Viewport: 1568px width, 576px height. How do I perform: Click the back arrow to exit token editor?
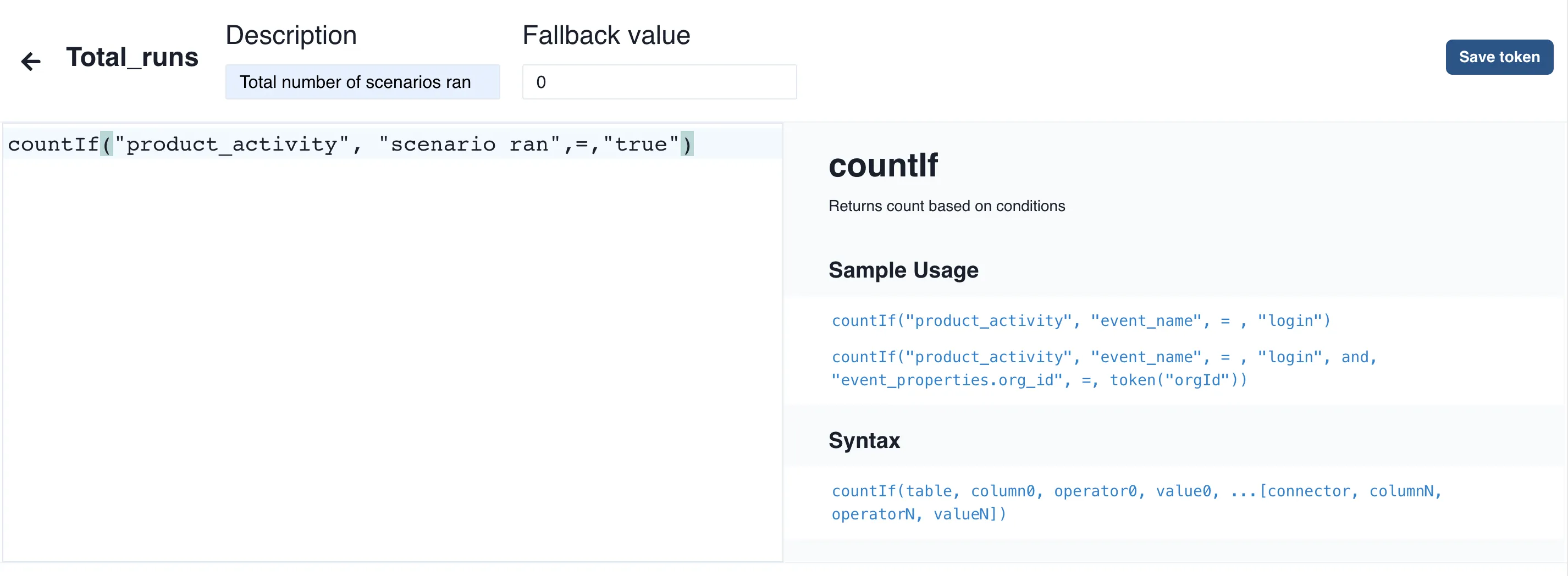coord(30,60)
